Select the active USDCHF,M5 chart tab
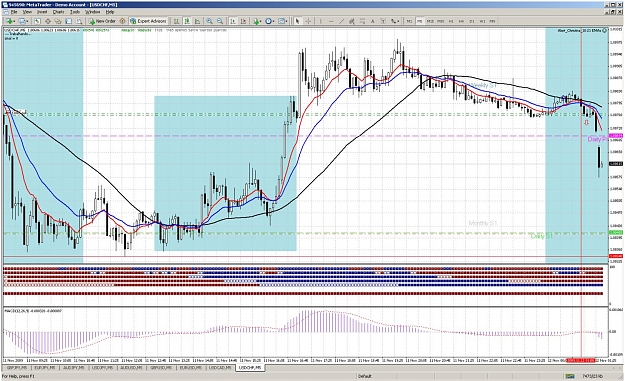The width and height of the screenshot is (625, 381). pyautogui.click(x=250, y=368)
